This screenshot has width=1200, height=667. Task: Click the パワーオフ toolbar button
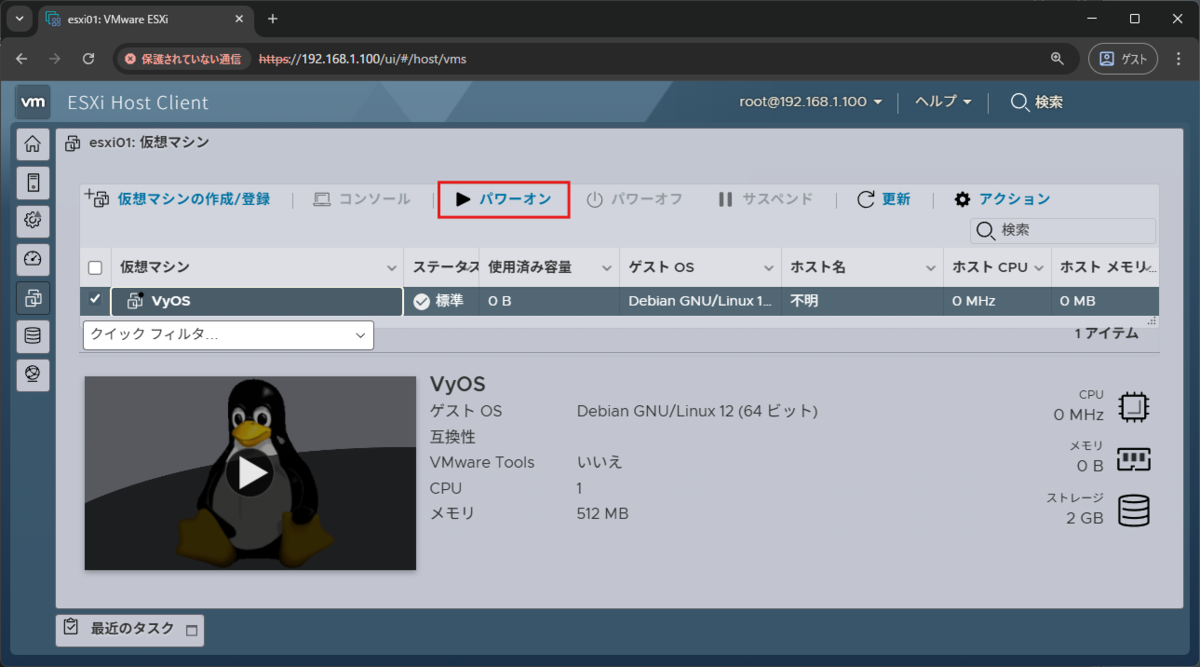coord(634,199)
